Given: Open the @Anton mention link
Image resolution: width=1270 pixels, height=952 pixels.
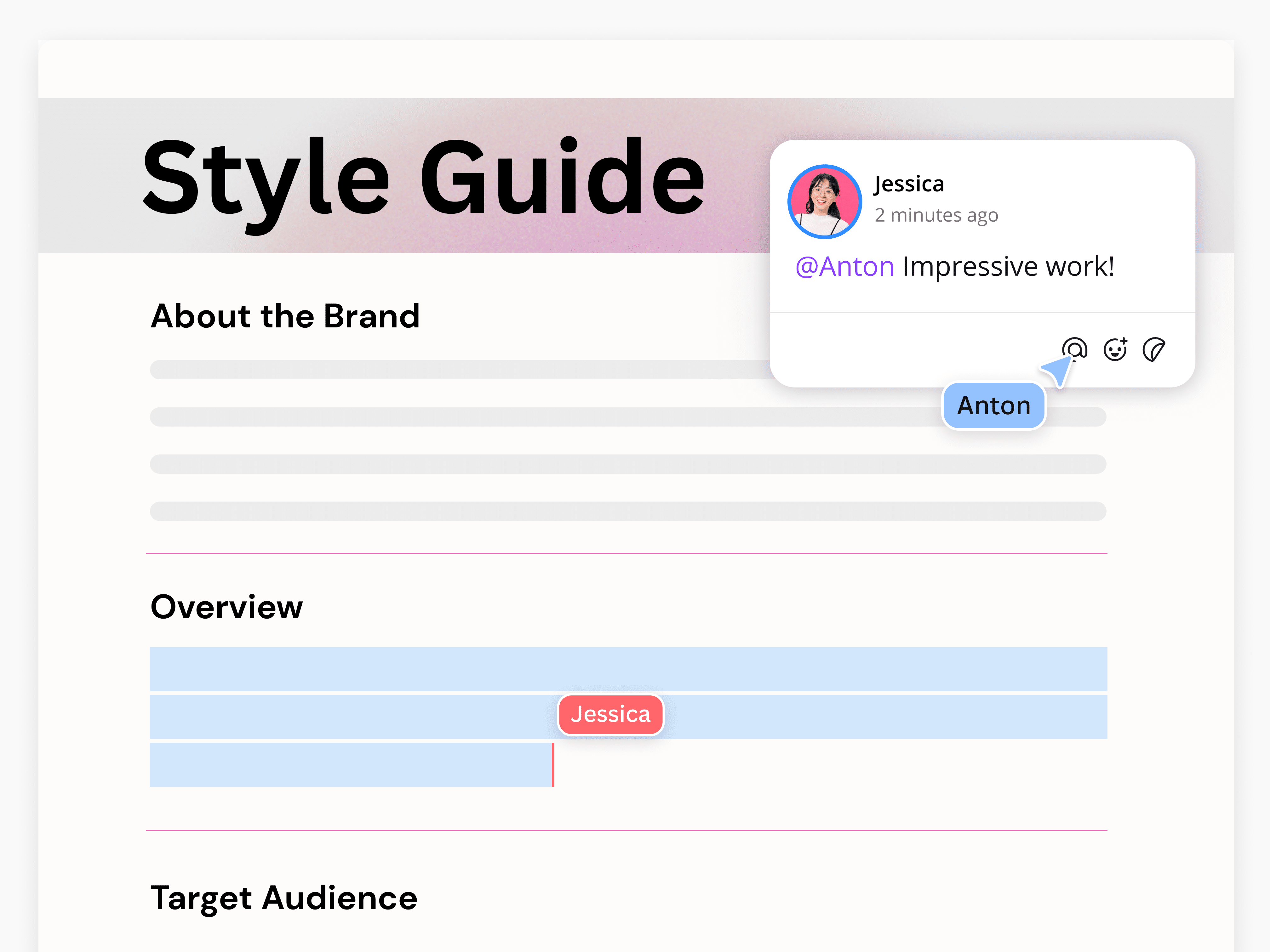Looking at the screenshot, I should pos(843,266).
